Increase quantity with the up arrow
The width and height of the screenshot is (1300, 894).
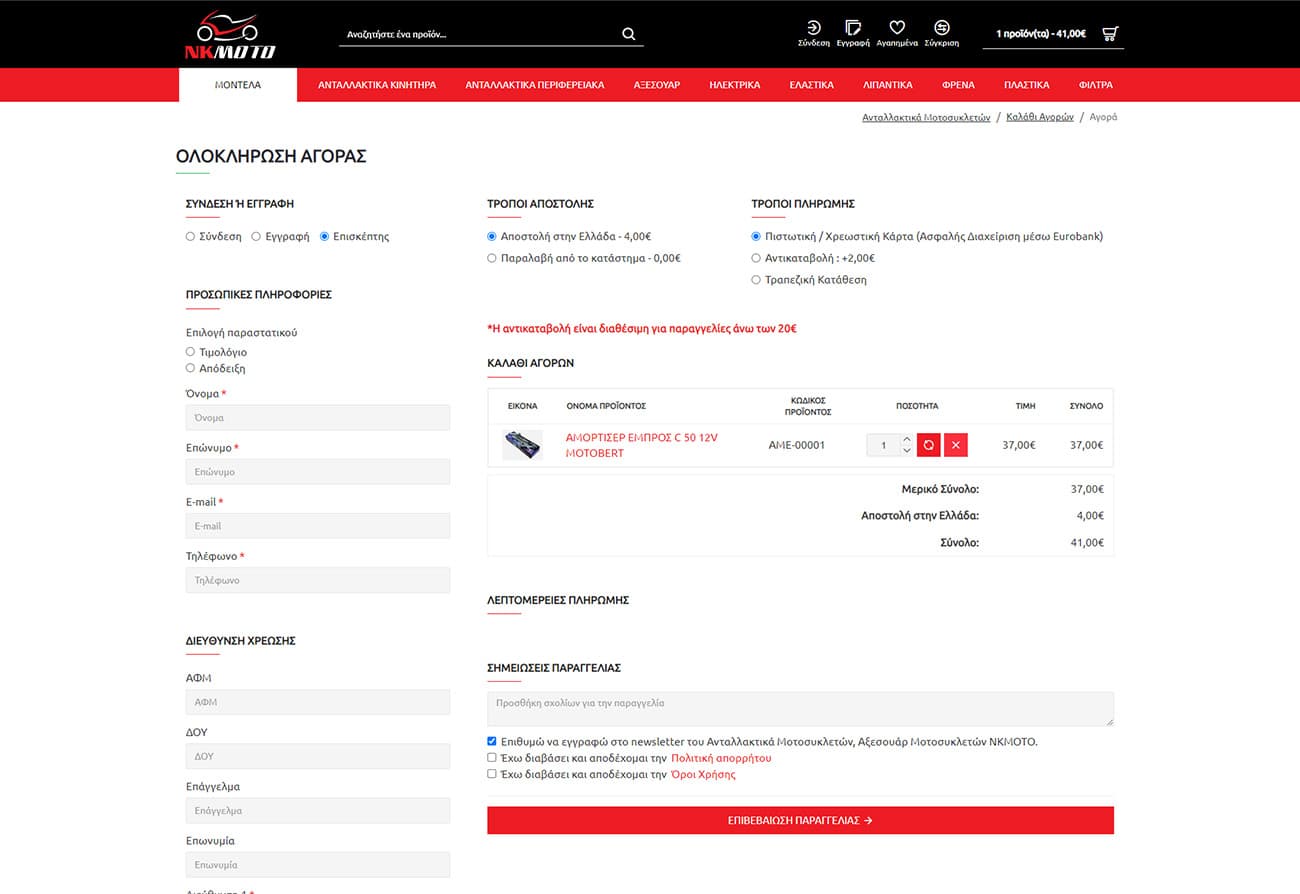point(907,439)
